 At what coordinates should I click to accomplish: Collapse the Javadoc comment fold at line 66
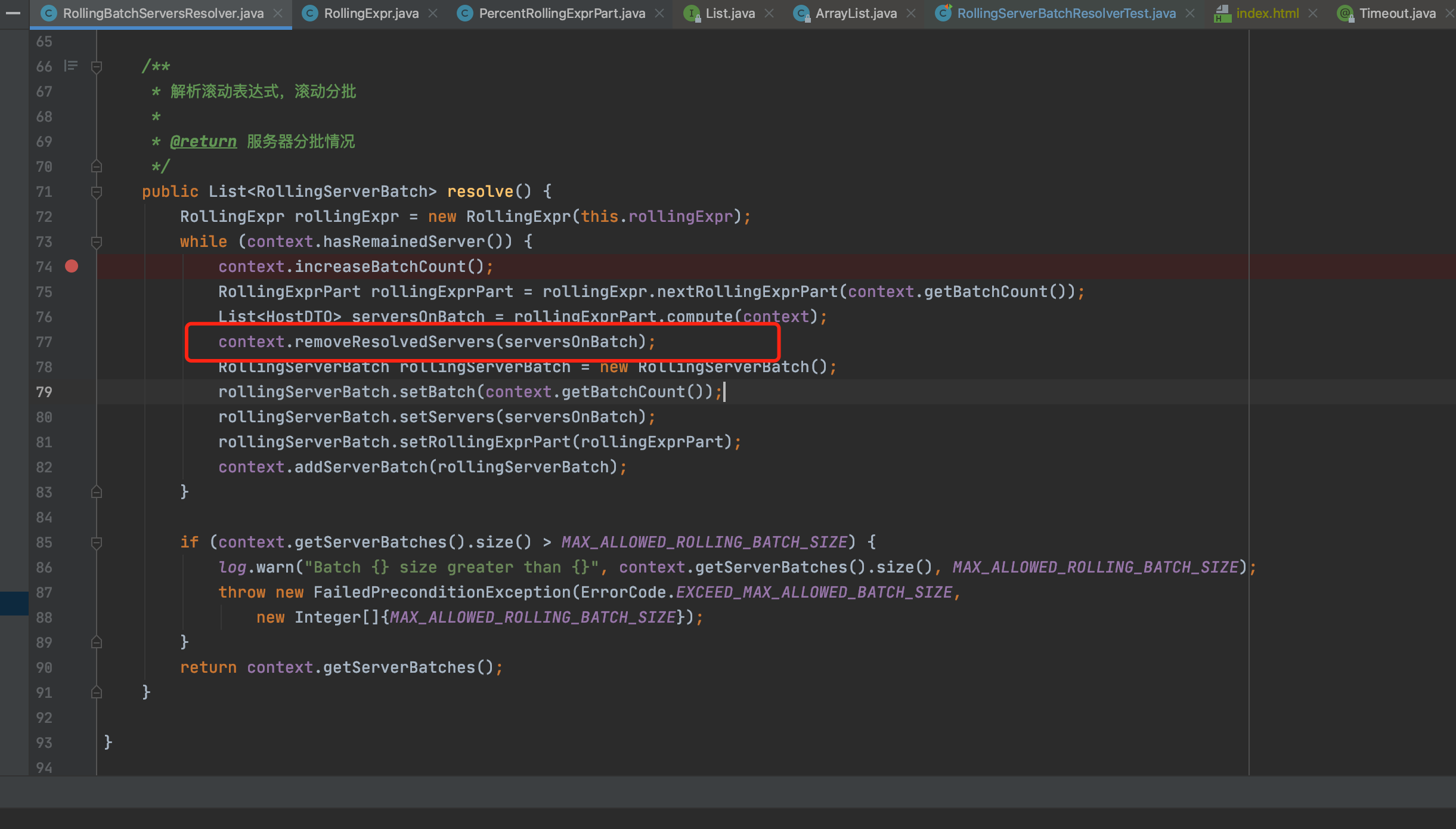(97, 66)
